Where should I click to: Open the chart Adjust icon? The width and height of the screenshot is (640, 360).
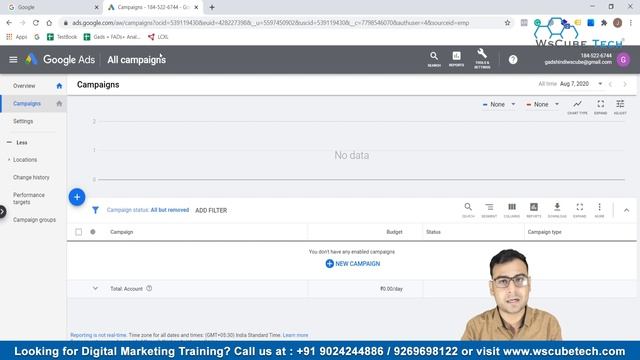620,107
